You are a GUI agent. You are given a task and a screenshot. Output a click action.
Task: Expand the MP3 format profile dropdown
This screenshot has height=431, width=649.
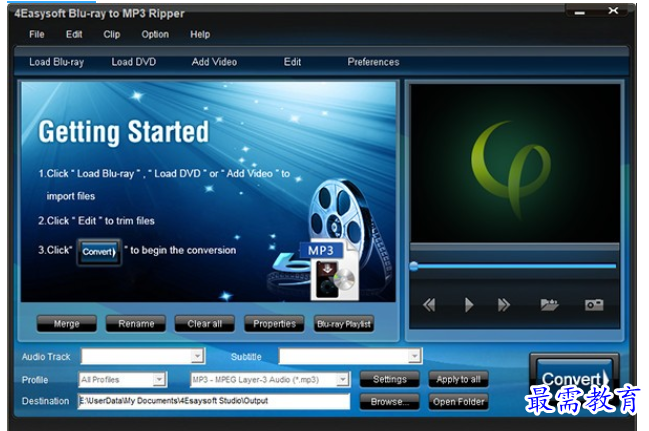[x=342, y=379]
